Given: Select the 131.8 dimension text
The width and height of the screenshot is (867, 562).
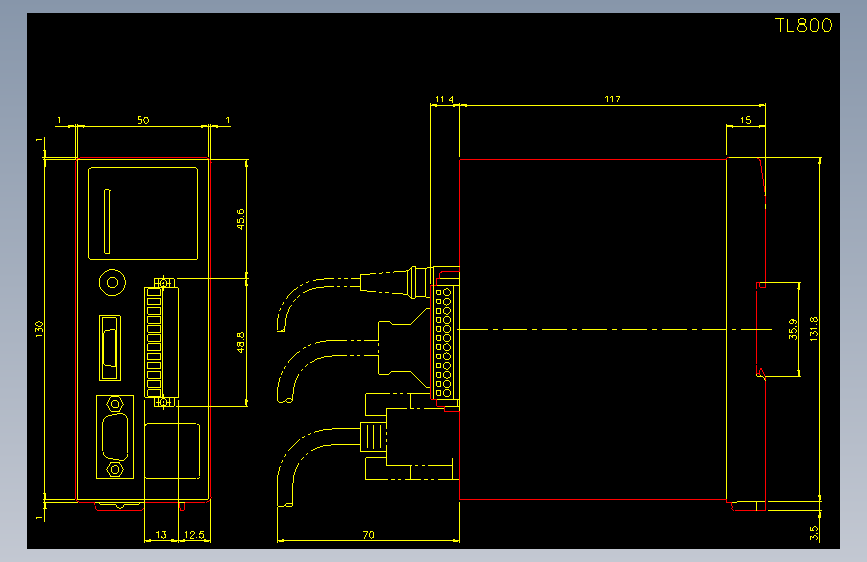Looking at the screenshot, I should (813, 329).
